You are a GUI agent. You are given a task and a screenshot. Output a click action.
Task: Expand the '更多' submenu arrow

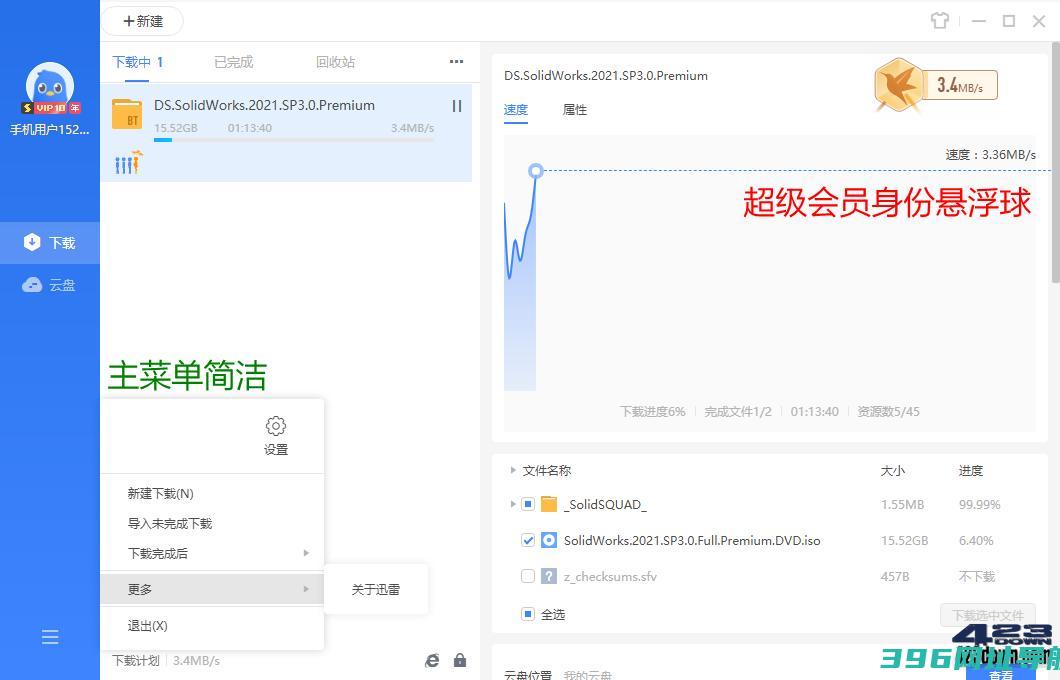coord(306,589)
